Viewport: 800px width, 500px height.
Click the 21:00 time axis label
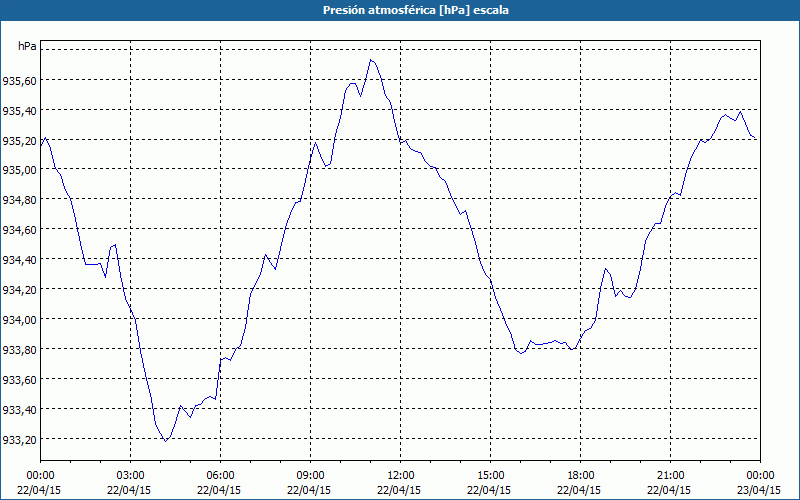(670, 476)
